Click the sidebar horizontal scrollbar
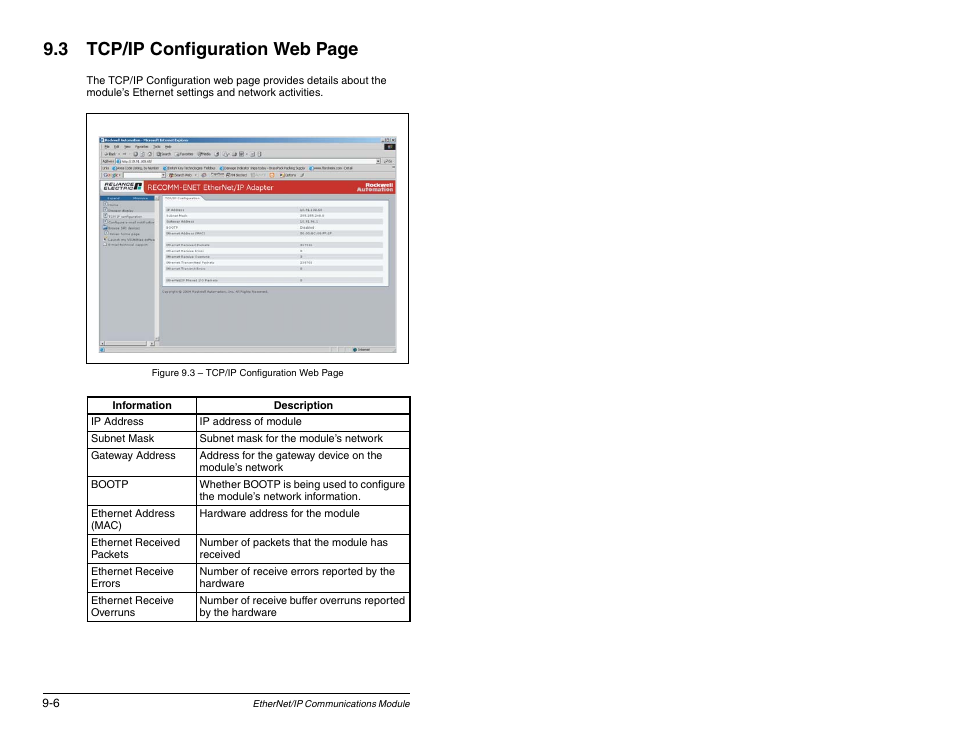The height and width of the screenshot is (738, 954). (128, 344)
